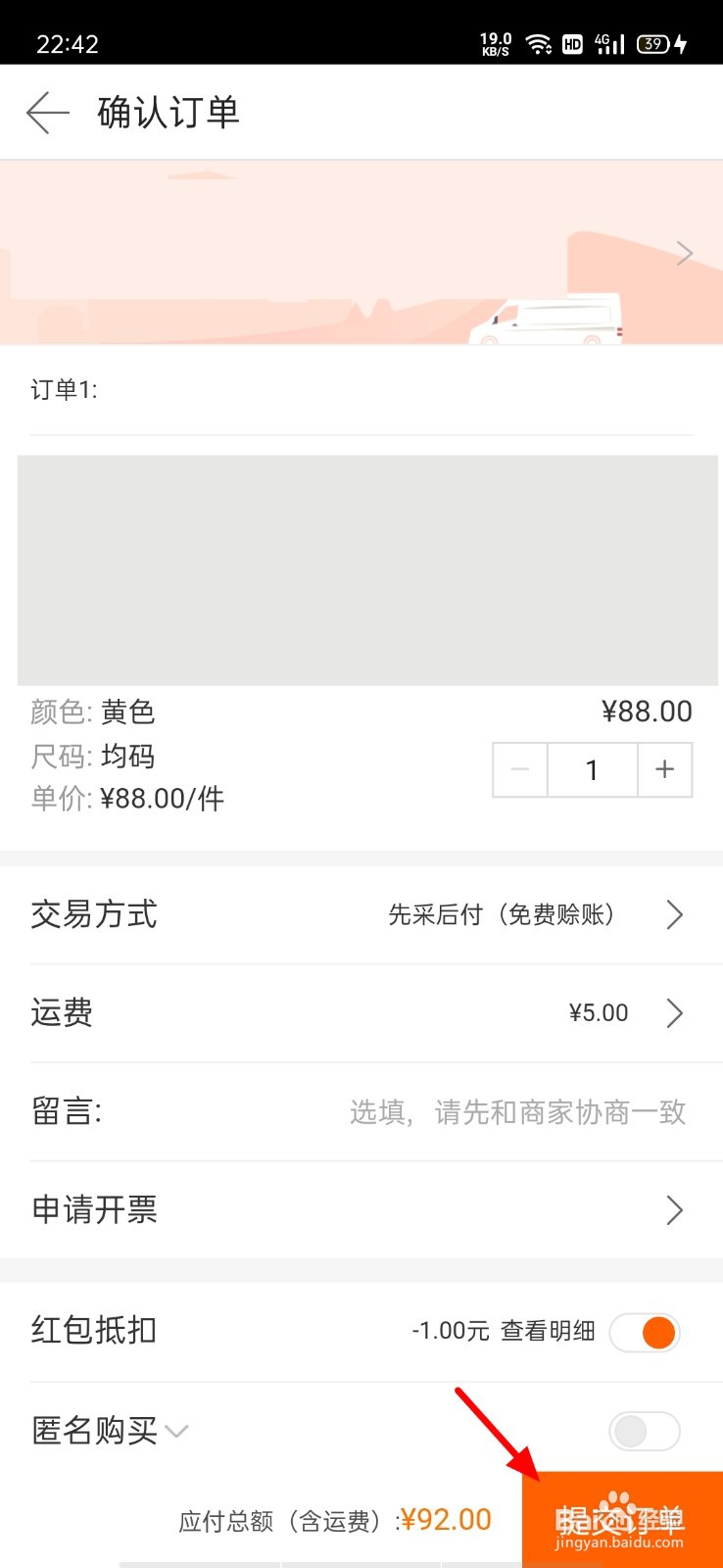This screenshot has width=723, height=1568.
Task: Decrease quantity with the minus button
Action: click(520, 769)
